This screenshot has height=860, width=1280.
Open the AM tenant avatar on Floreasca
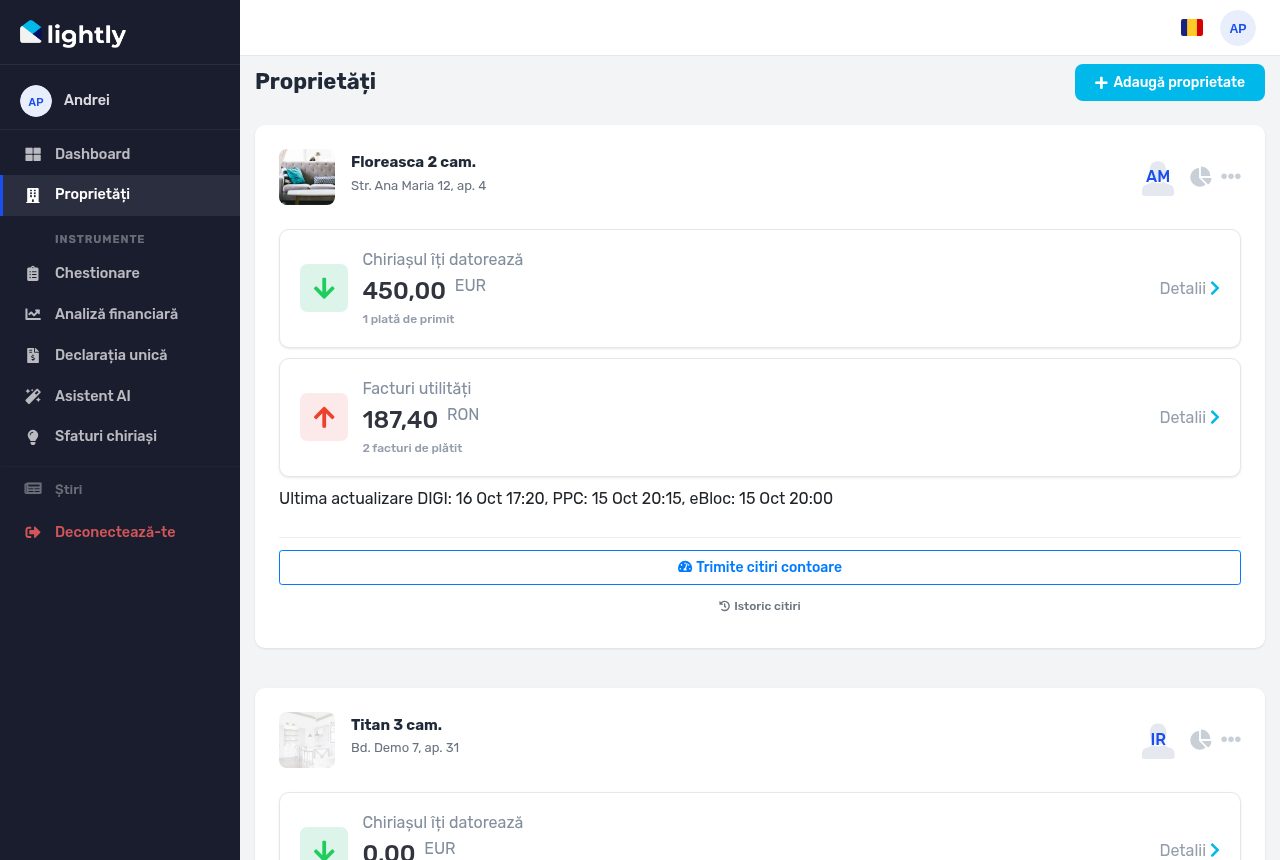click(1158, 178)
